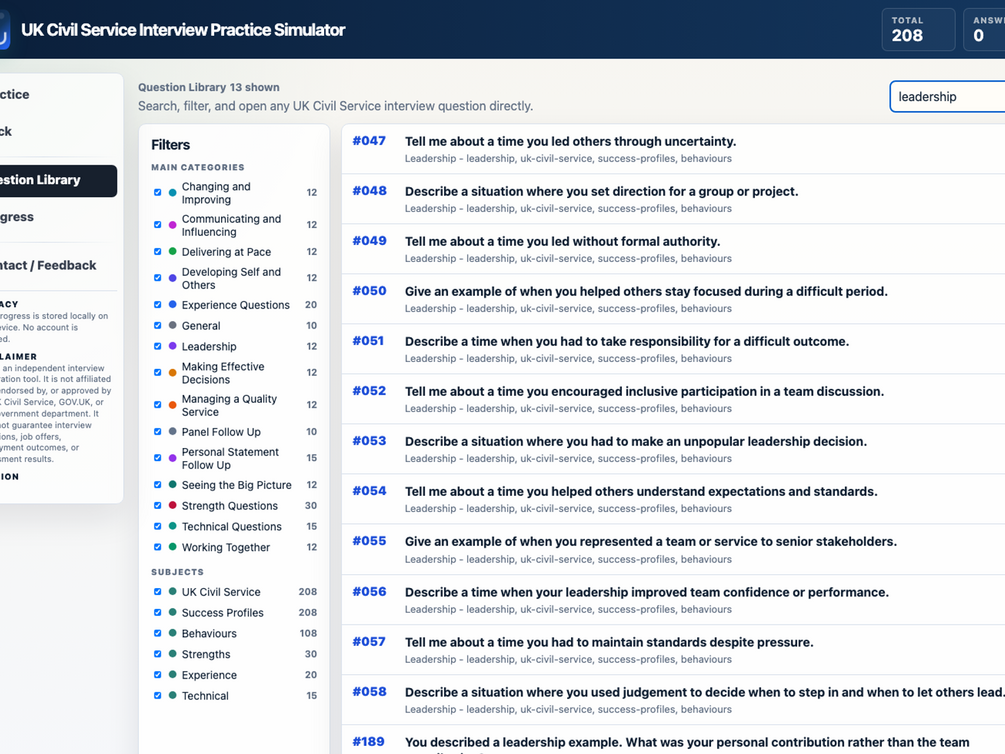Open question #055 representing team to stakeholders
Image resolution: width=1005 pixels, height=754 pixels.
click(673, 549)
